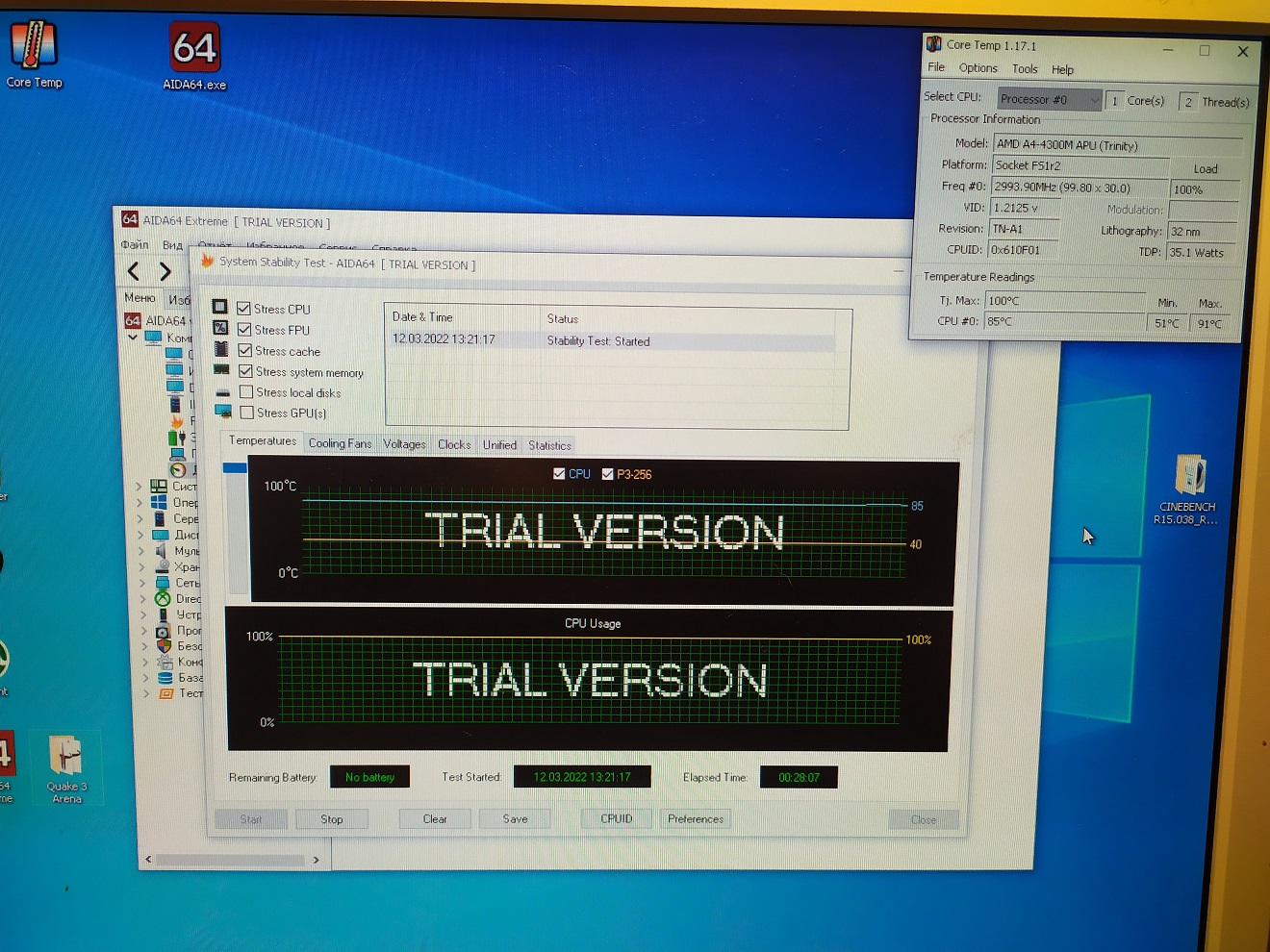
Task: Click Stop button in stability test
Action: [x=332, y=819]
